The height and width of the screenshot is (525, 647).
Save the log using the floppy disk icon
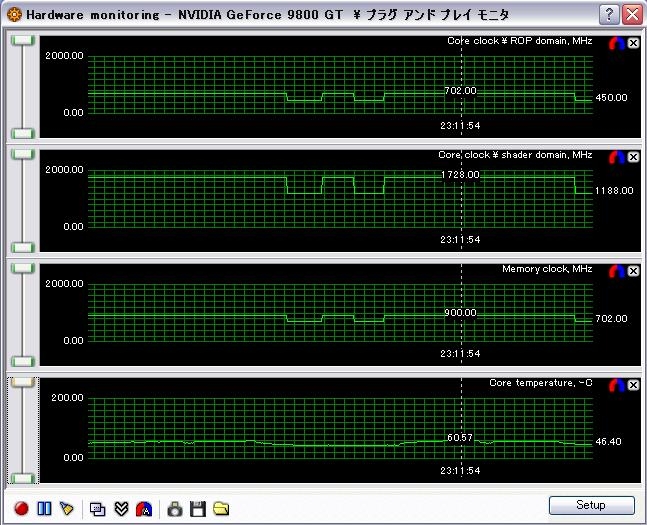tap(198, 509)
